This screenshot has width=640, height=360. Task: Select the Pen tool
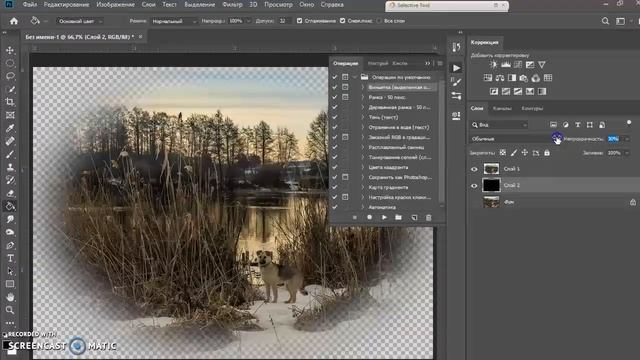(10, 245)
